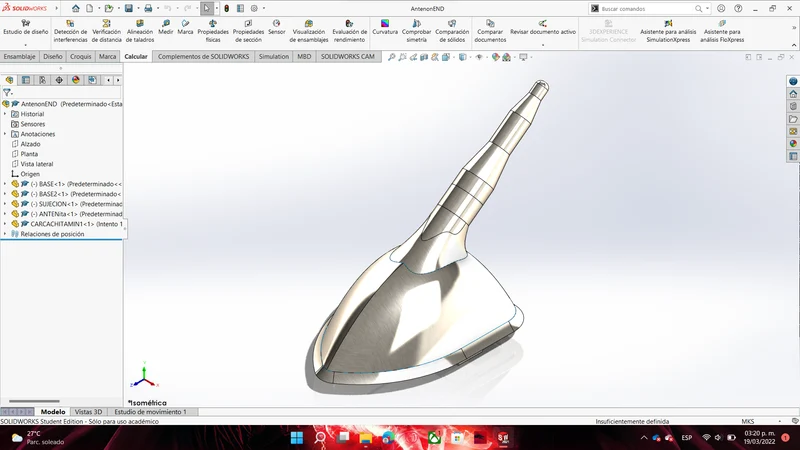Click the Rebuild traffic light icon

coord(227,8)
